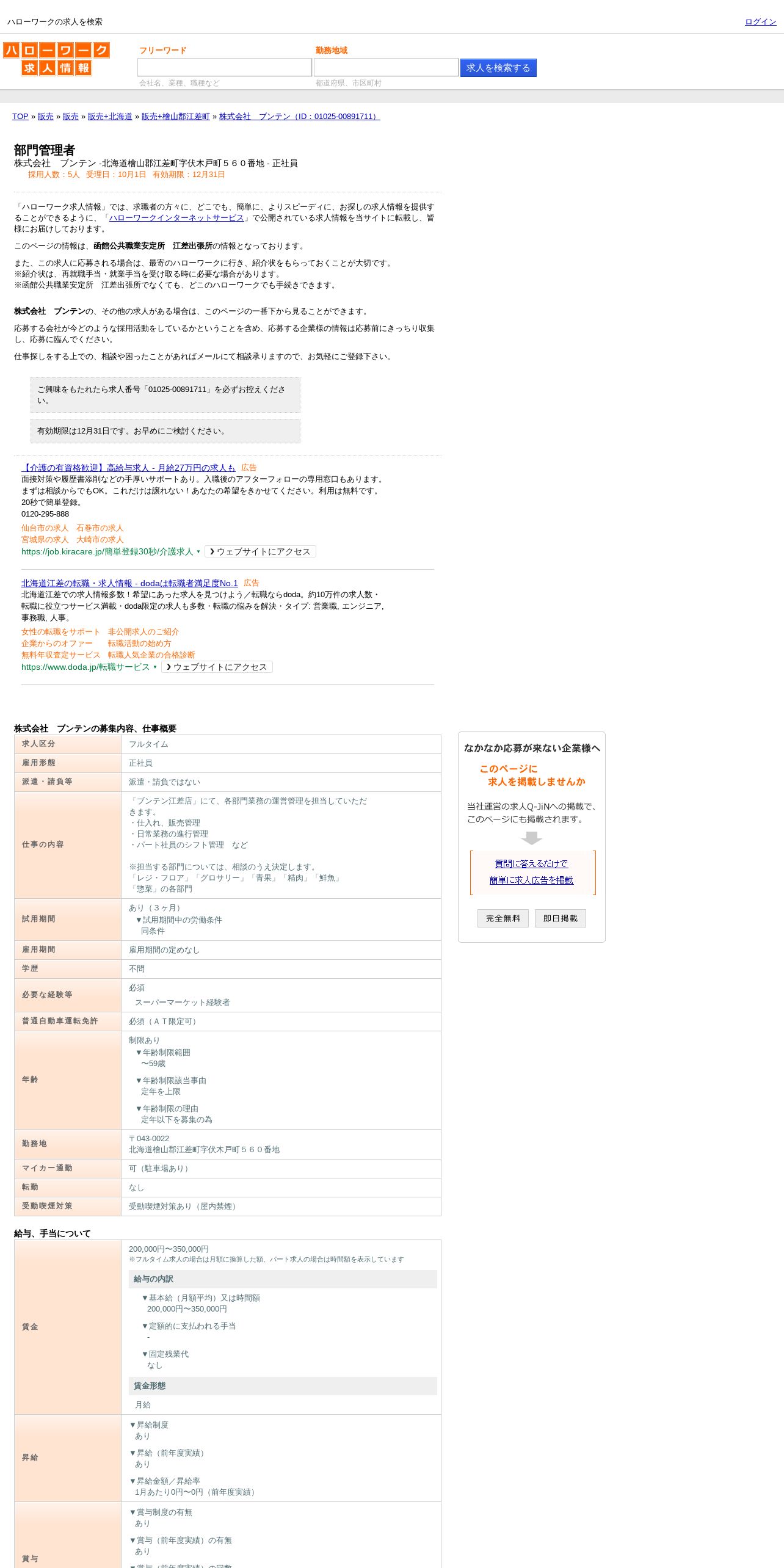This screenshot has width=784, height=1568.
Task: Click the 雇用期間の定めなし value
Action: 164,950
